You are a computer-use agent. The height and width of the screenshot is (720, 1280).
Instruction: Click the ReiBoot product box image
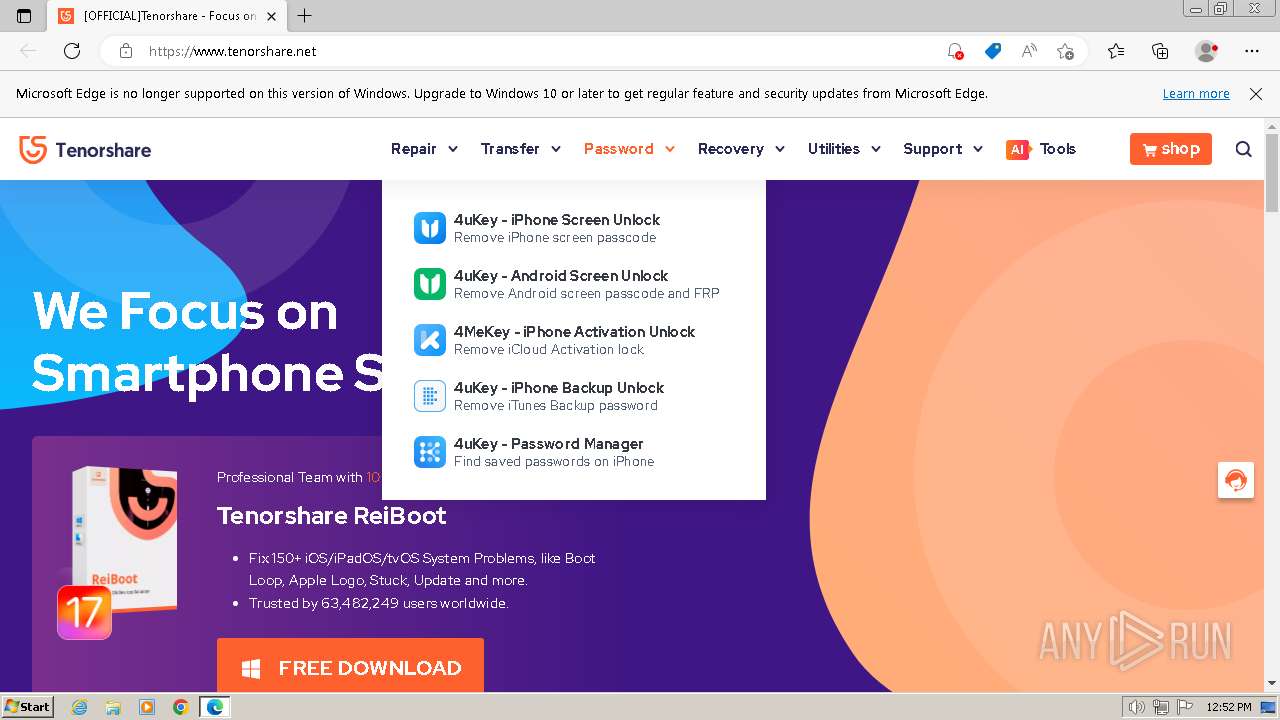click(x=125, y=538)
